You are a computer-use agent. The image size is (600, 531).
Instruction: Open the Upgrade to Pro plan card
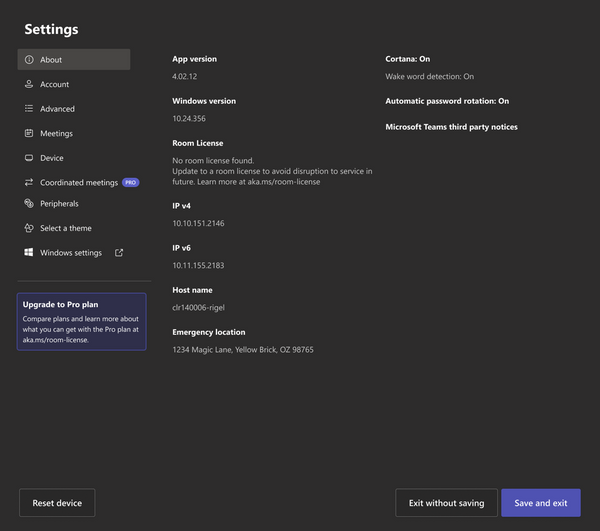pyautogui.click(x=82, y=322)
